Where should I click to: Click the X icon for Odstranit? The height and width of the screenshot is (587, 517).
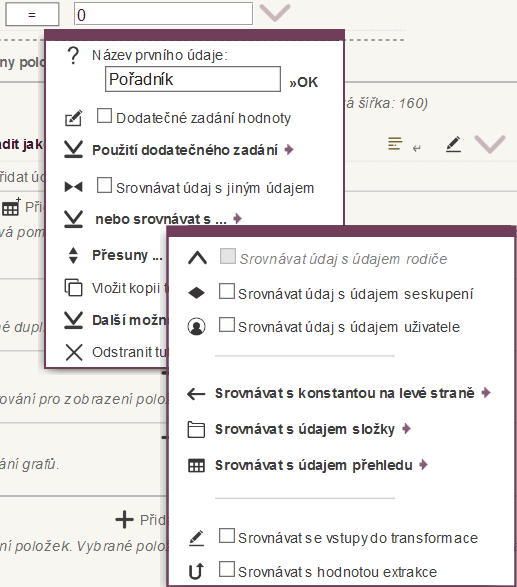click(74, 352)
